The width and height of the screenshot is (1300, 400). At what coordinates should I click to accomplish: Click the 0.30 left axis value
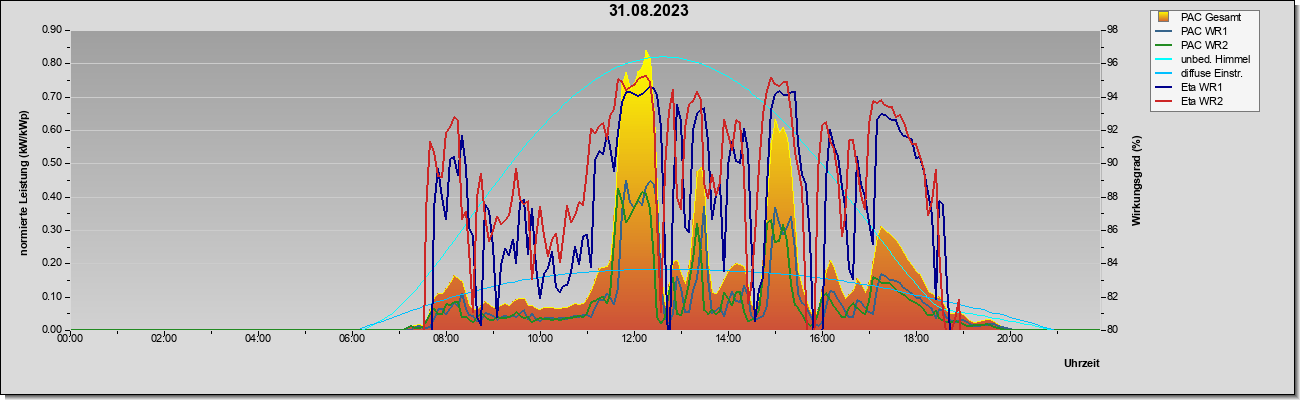[x=53, y=230]
